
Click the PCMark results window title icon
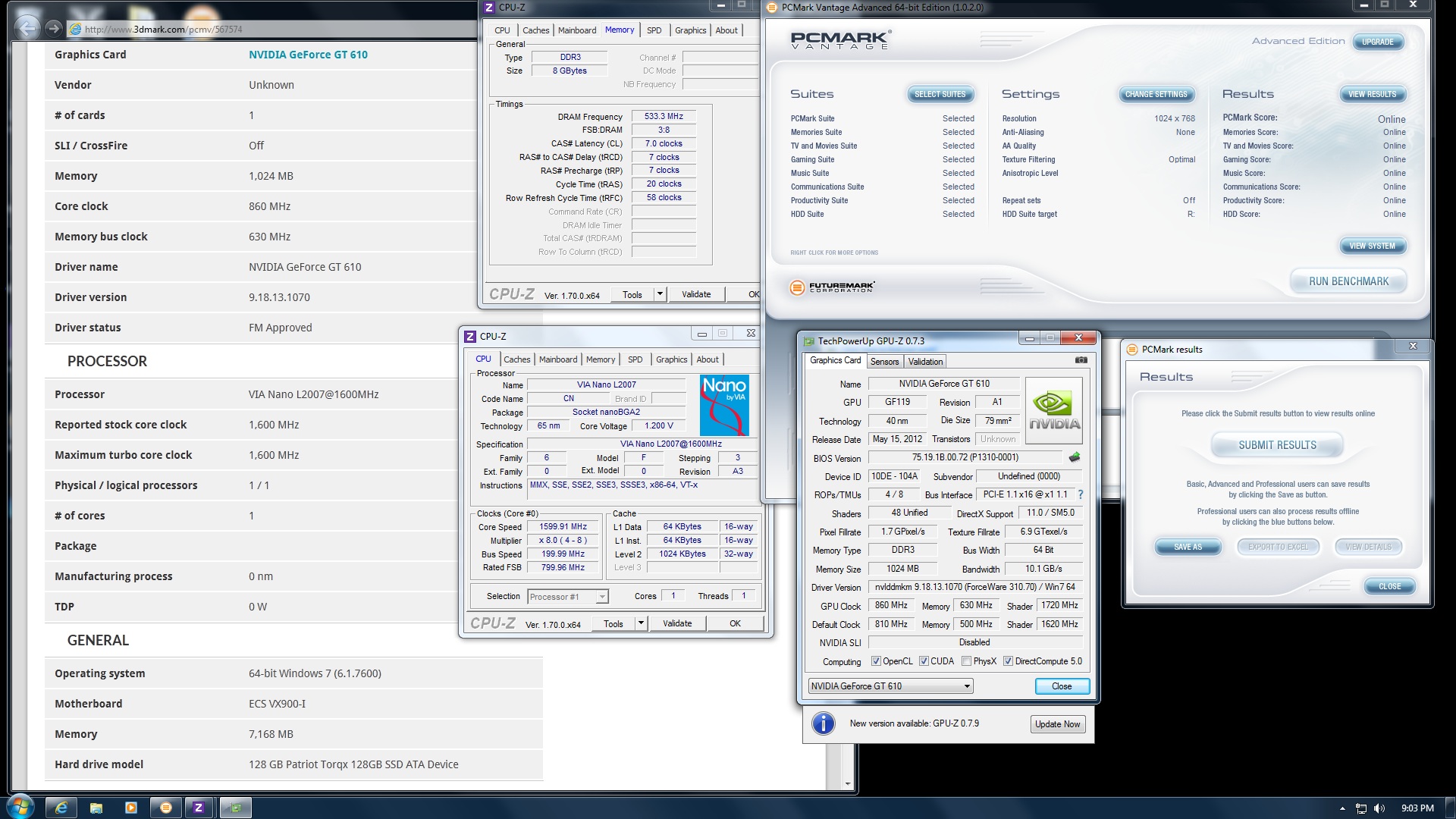click(x=1132, y=350)
